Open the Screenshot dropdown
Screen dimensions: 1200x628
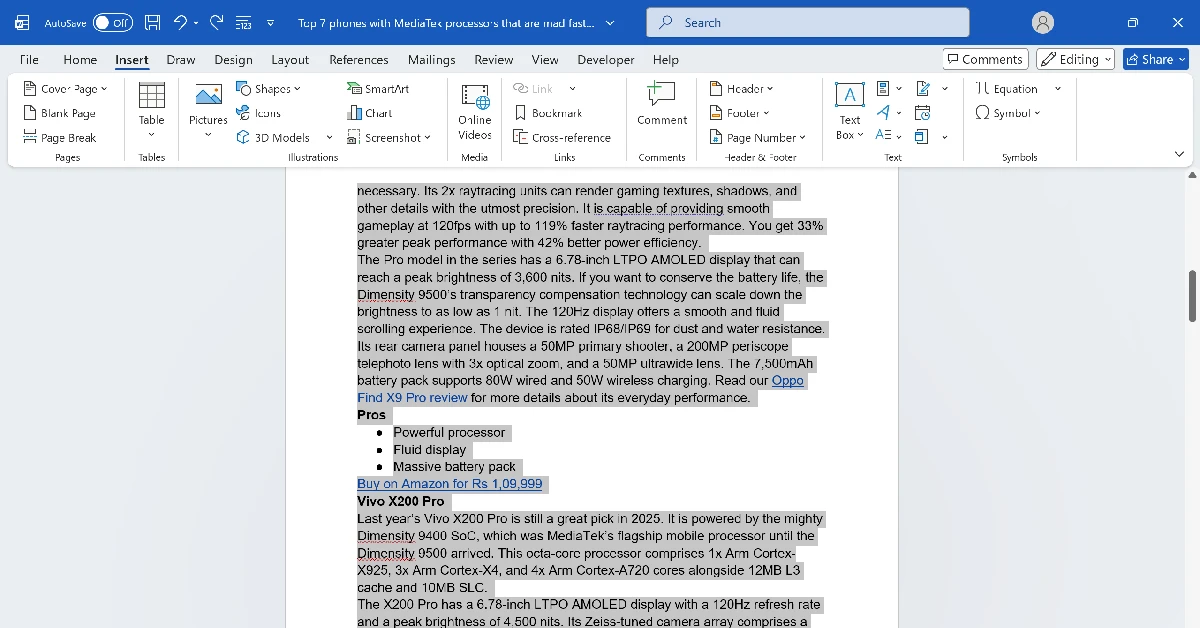[x=389, y=138]
